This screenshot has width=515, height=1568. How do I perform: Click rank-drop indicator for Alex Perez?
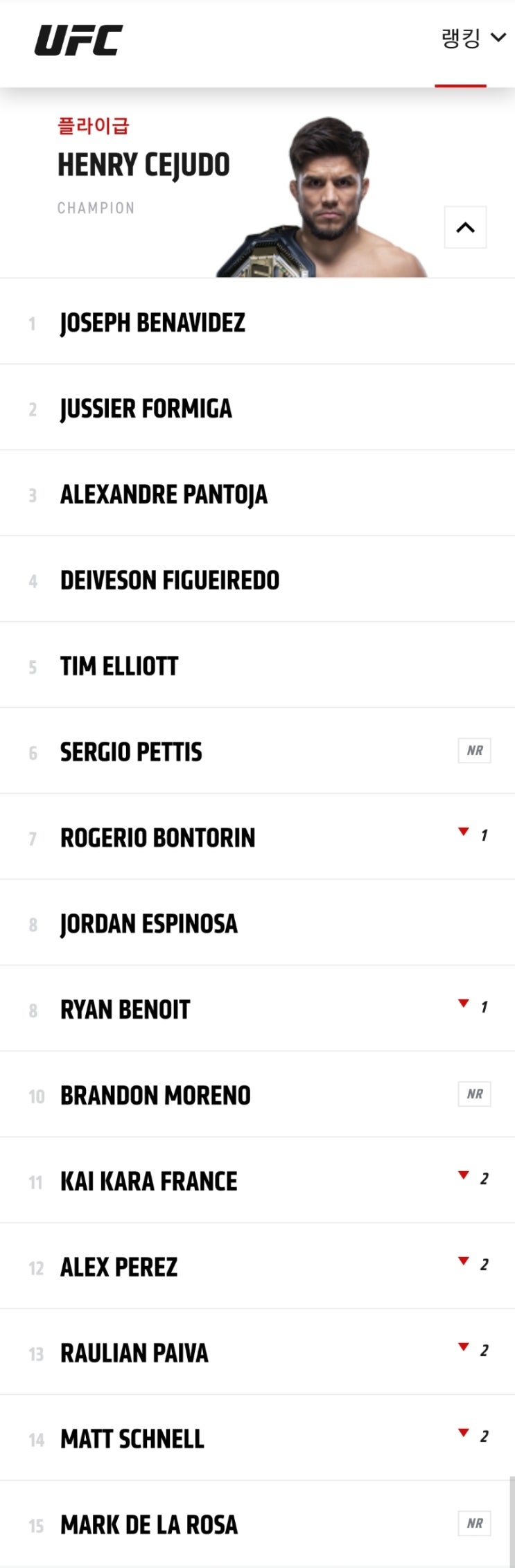(x=464, y=1262)
